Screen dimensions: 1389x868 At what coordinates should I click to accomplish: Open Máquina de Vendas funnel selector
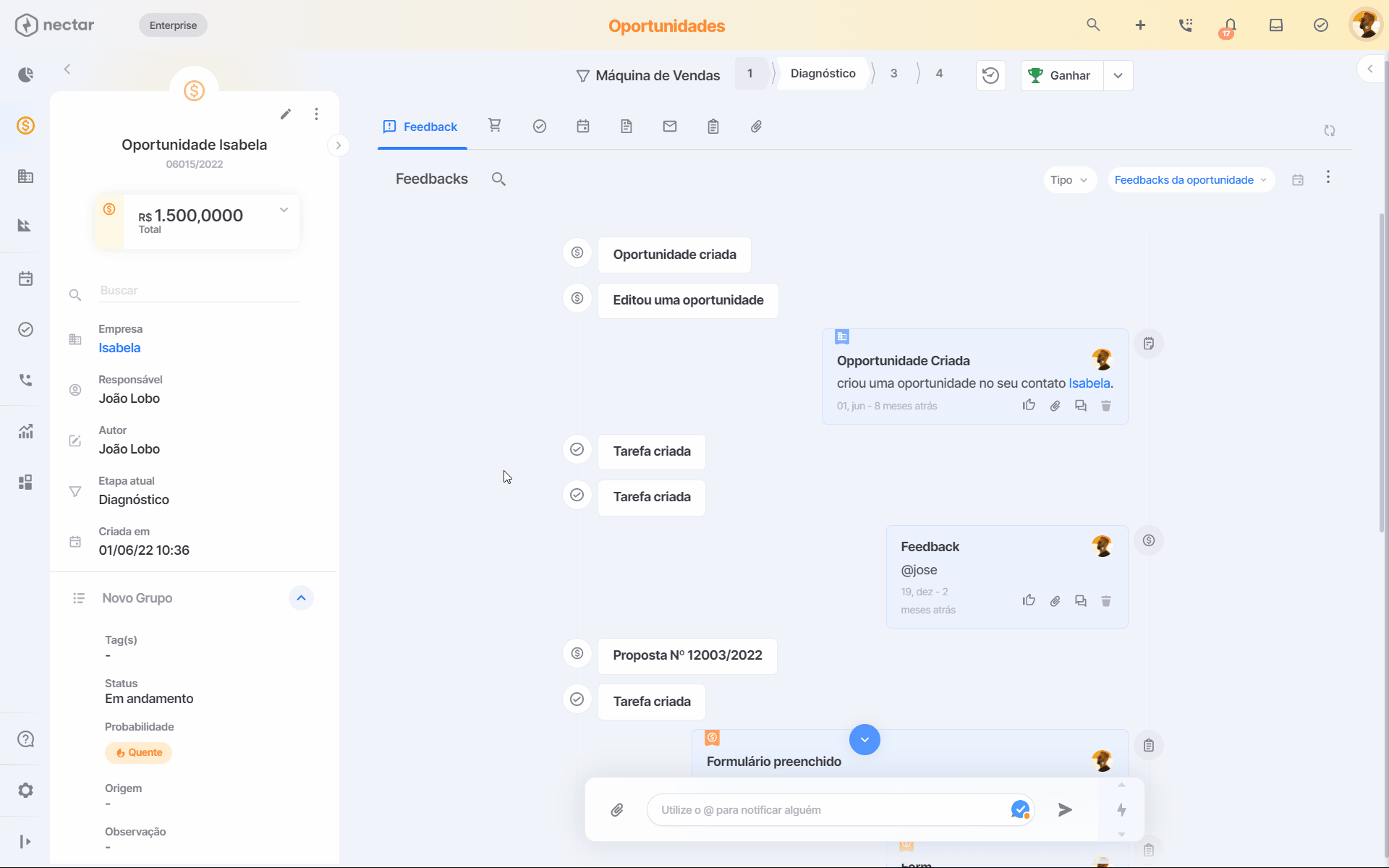pos(648,75)
